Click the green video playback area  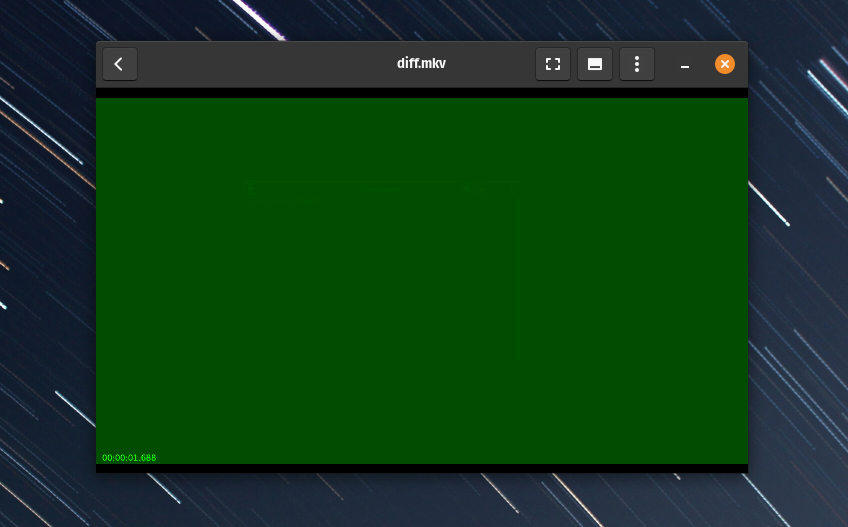pos(422,280)
